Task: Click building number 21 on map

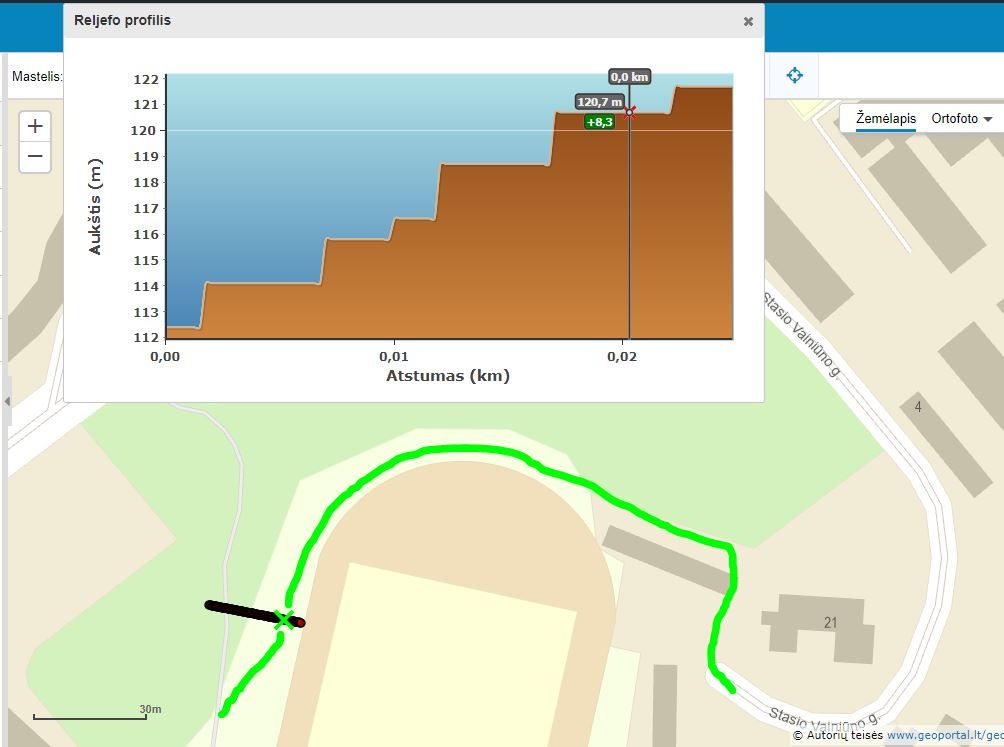Action: pyautogui.click(x=830, y=623)
